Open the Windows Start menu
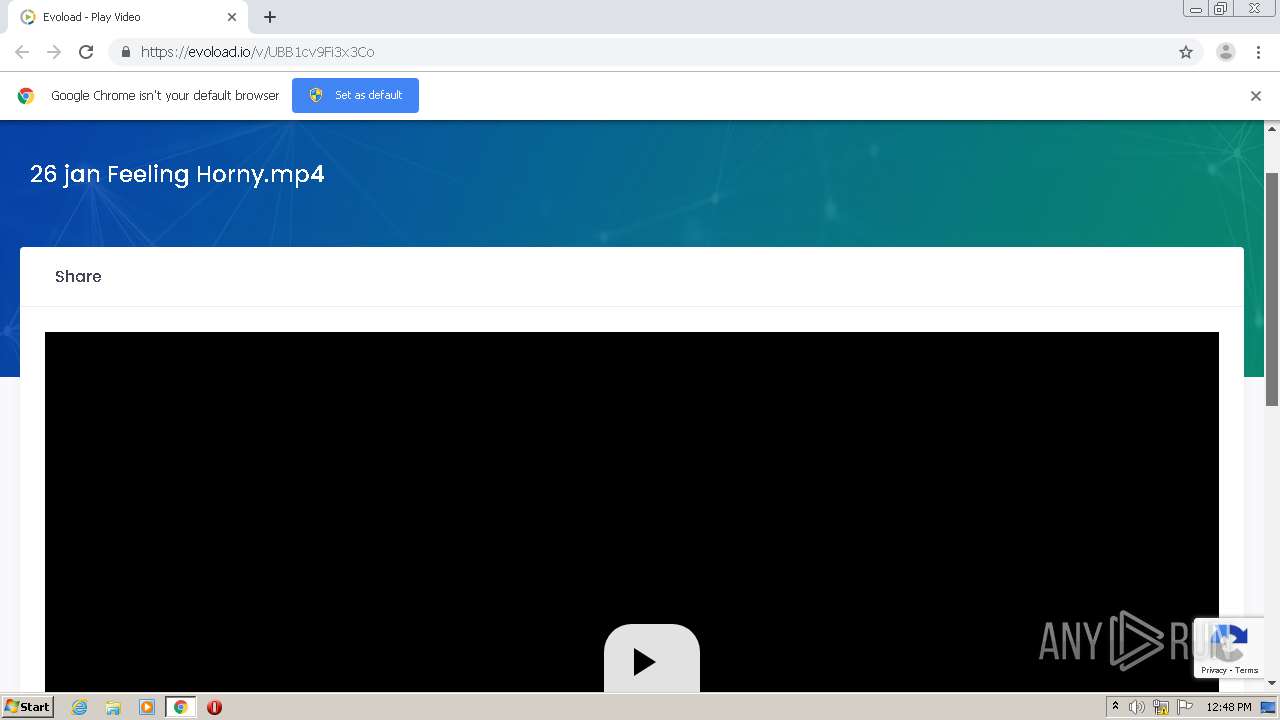Screen dimensions: 1280x720 pyautogui.click(x=27, y=707)
